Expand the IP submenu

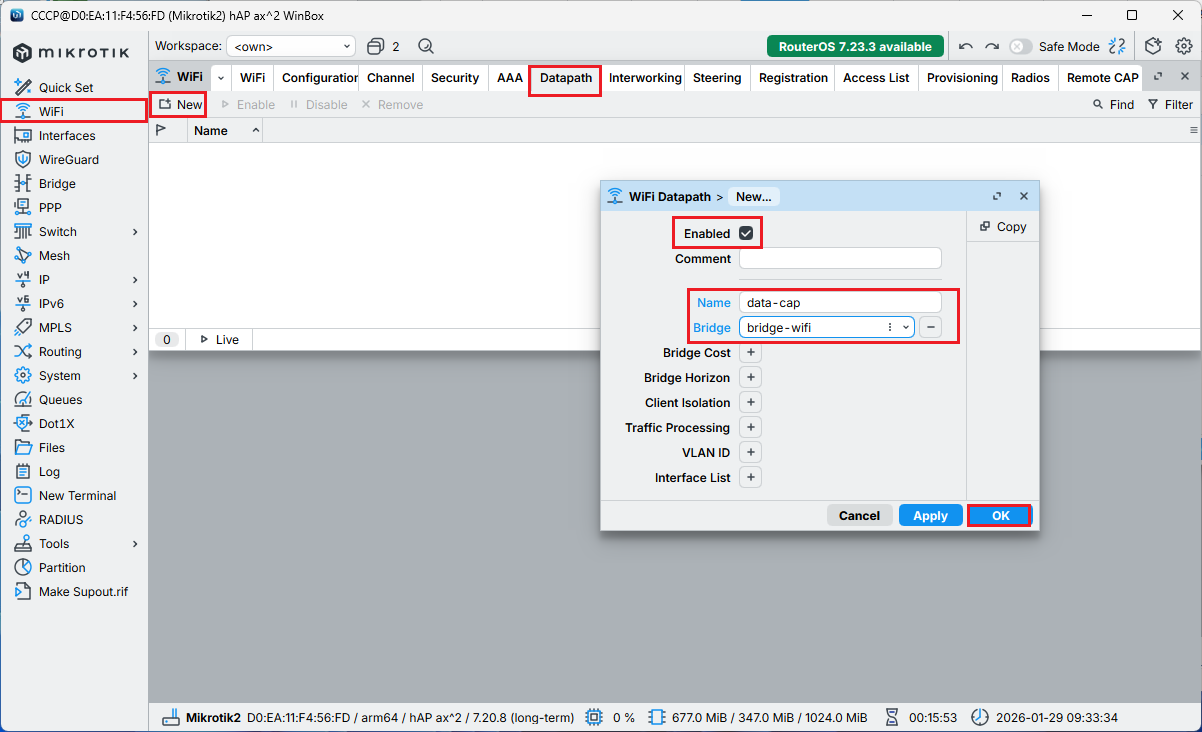point(135,280)
